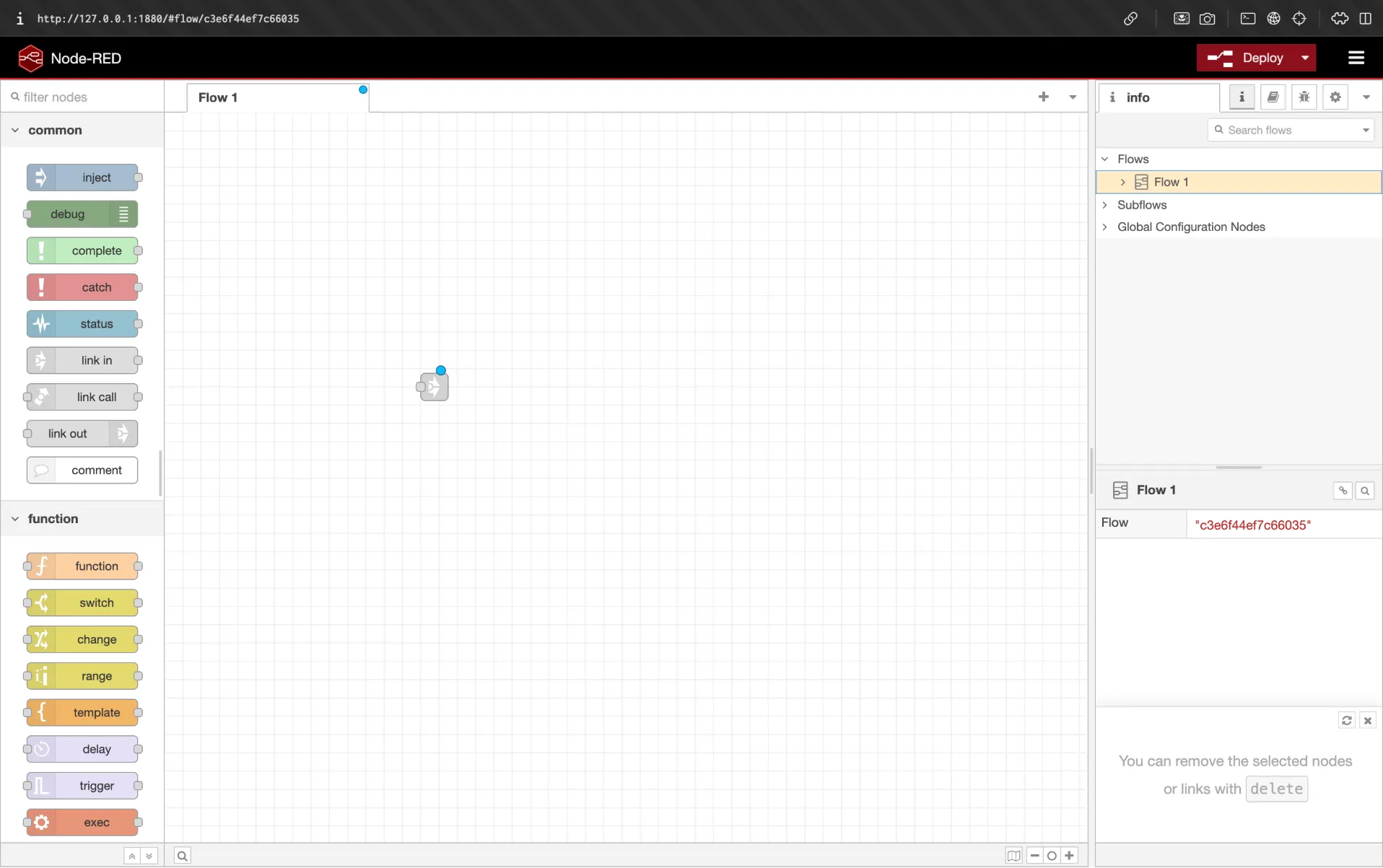This screenshot has height=868, width=1383.
Task: Toggle the navigator minimap view
Action: pyautogui.click(x=1013, y=855)
